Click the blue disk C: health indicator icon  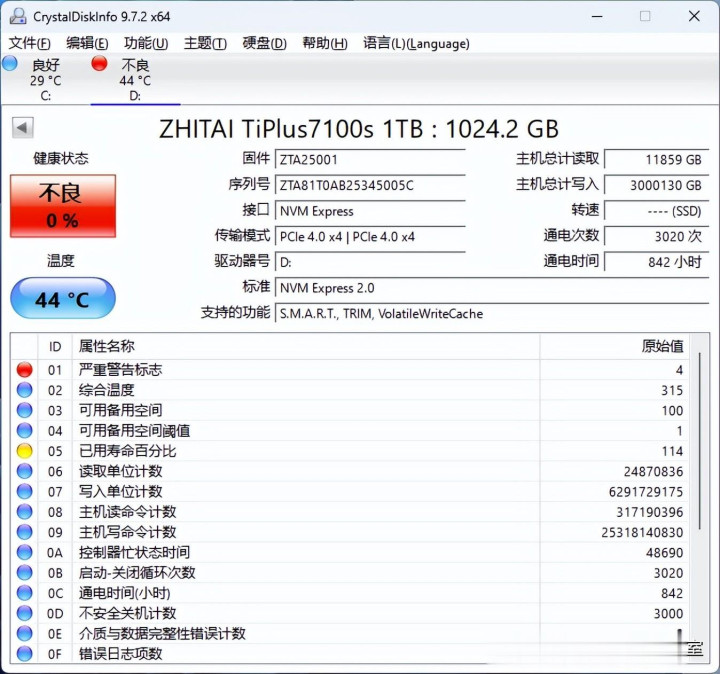tap(10, 64)
